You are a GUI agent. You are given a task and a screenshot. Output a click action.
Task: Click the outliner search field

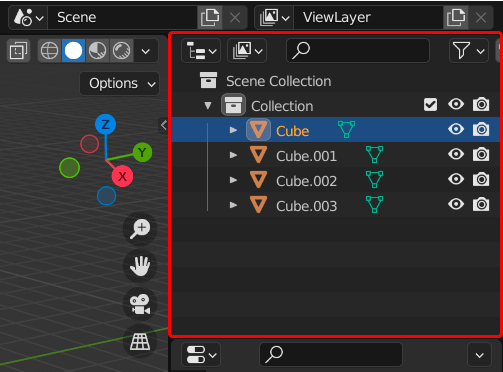(358, 51)
